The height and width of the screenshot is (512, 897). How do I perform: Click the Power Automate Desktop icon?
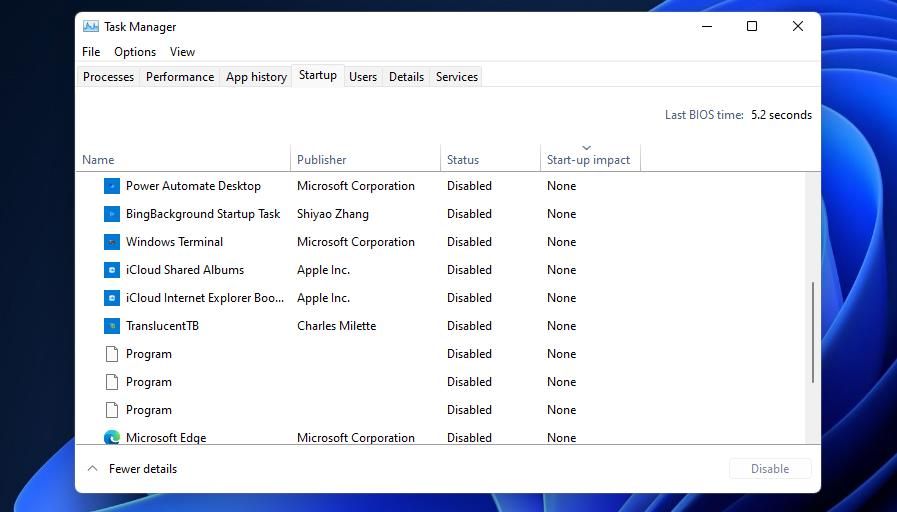tap(112, 186)
